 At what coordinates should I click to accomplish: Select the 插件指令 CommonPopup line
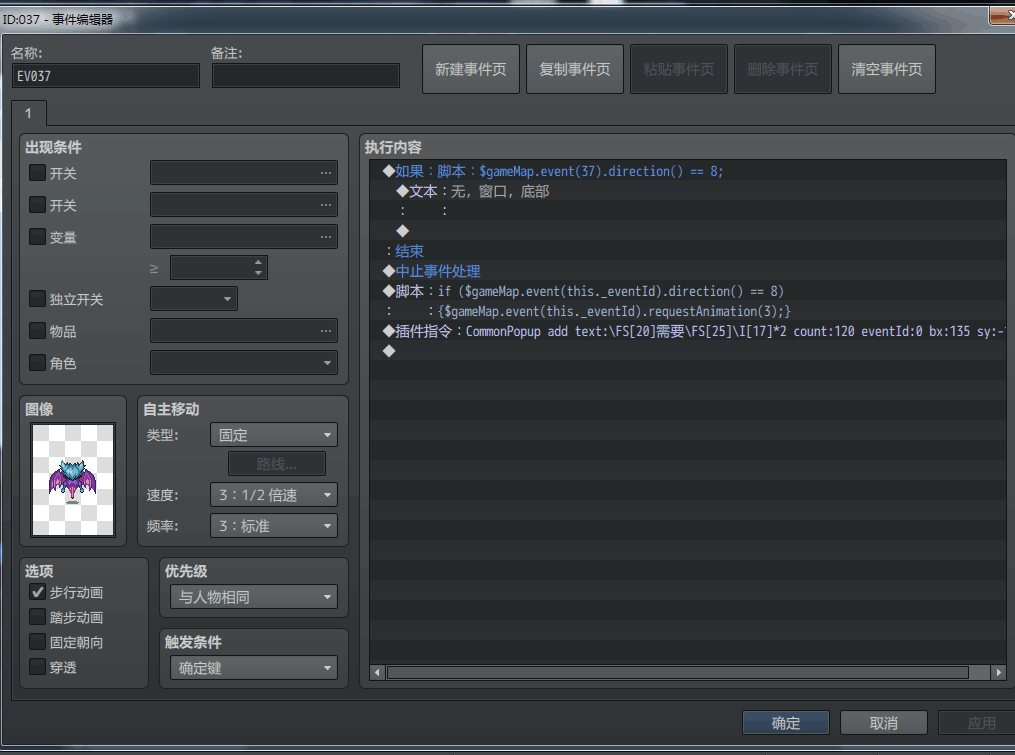(x=688, y=332)
